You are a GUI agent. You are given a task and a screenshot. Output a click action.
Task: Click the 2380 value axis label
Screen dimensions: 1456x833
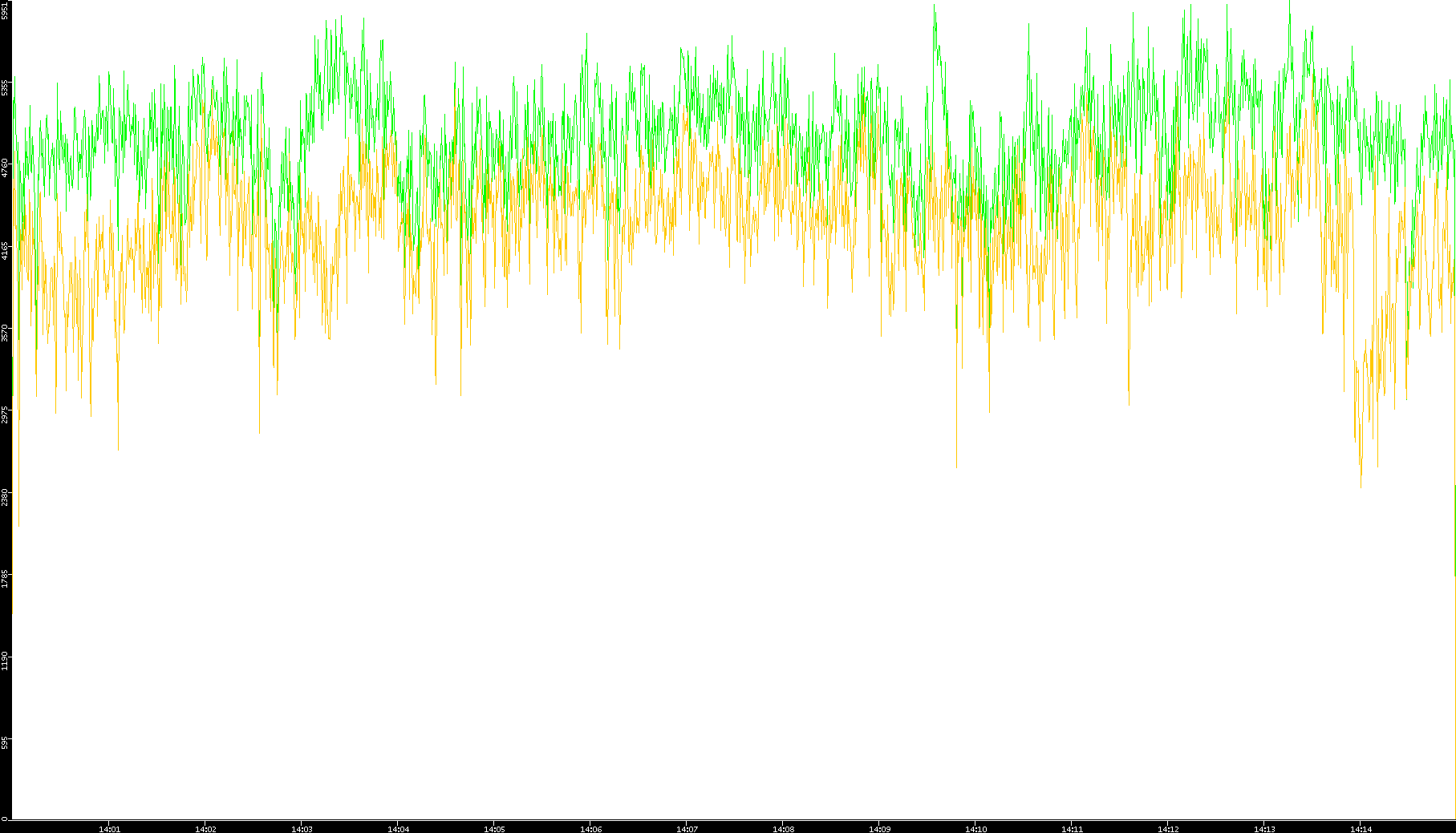pos(5,496)
